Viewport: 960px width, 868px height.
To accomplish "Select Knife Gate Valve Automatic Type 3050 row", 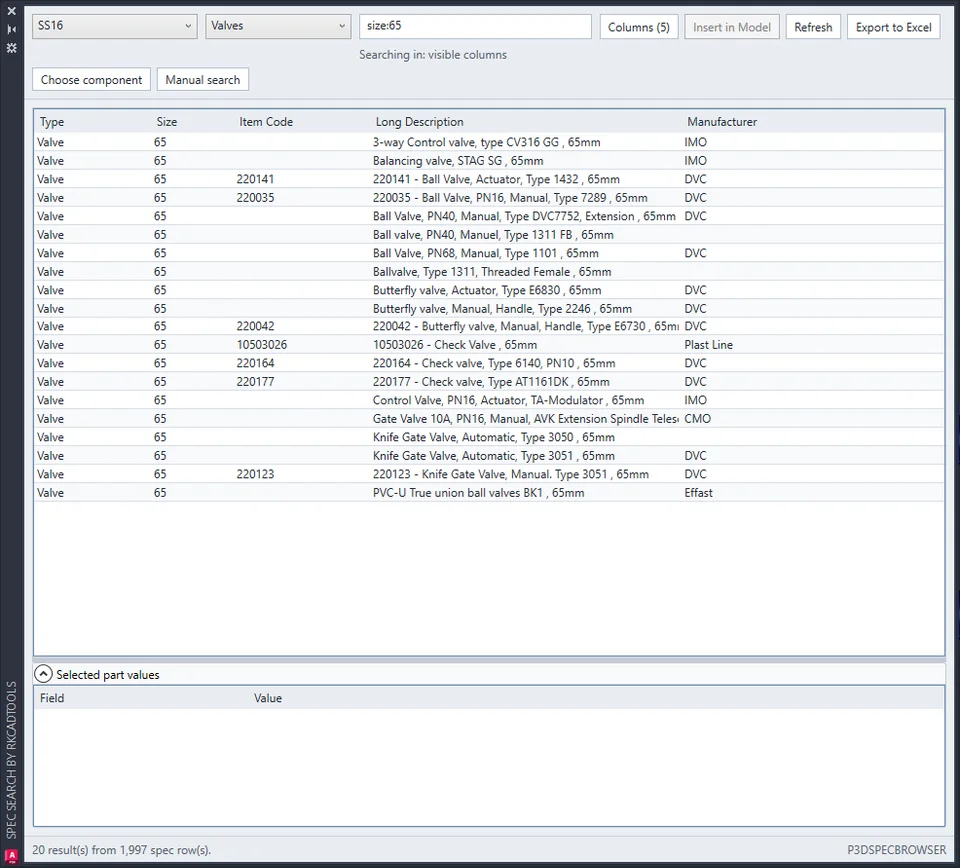I will pos(489,437).
